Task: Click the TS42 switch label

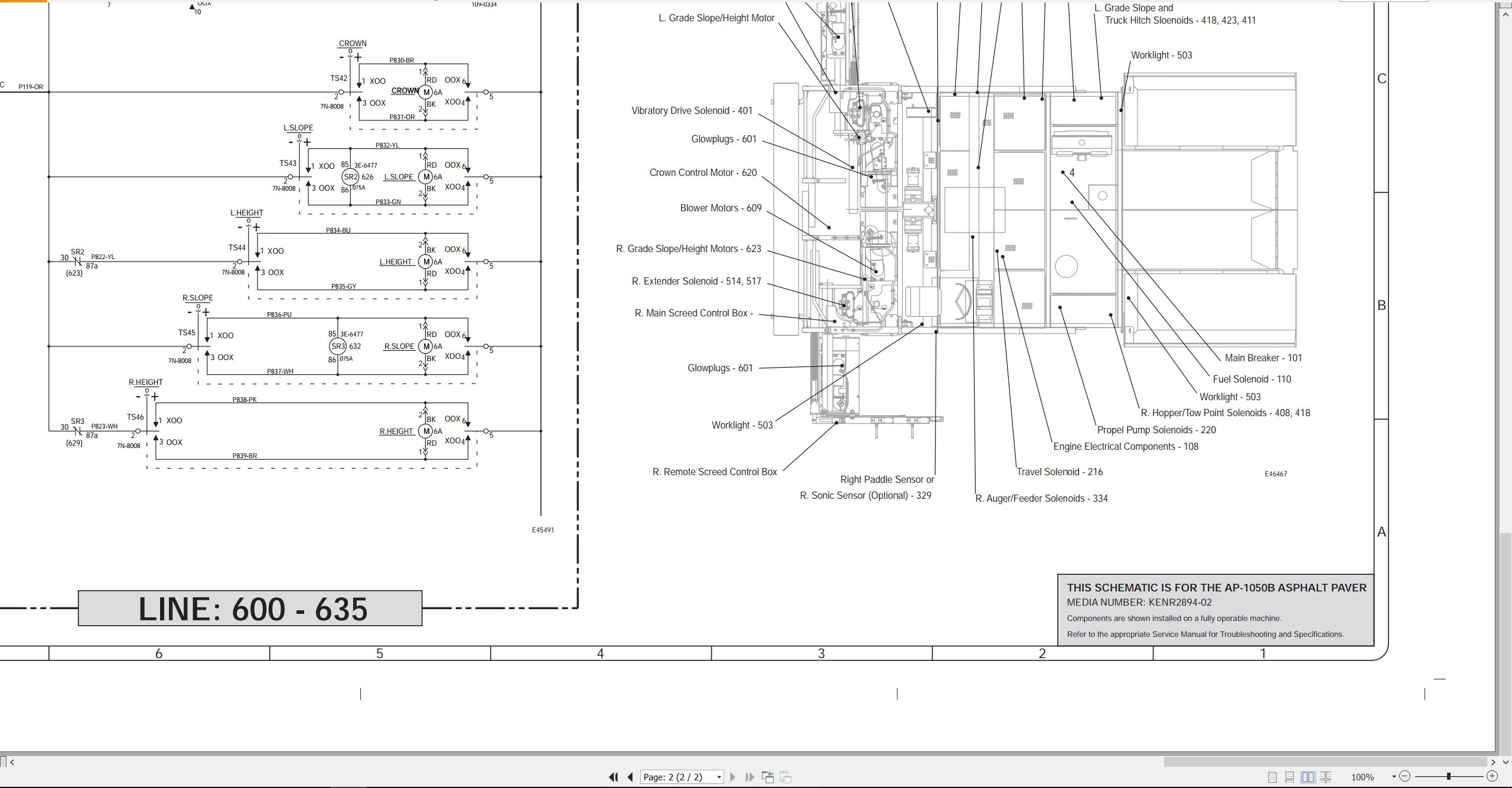Action: pos(338,78)
